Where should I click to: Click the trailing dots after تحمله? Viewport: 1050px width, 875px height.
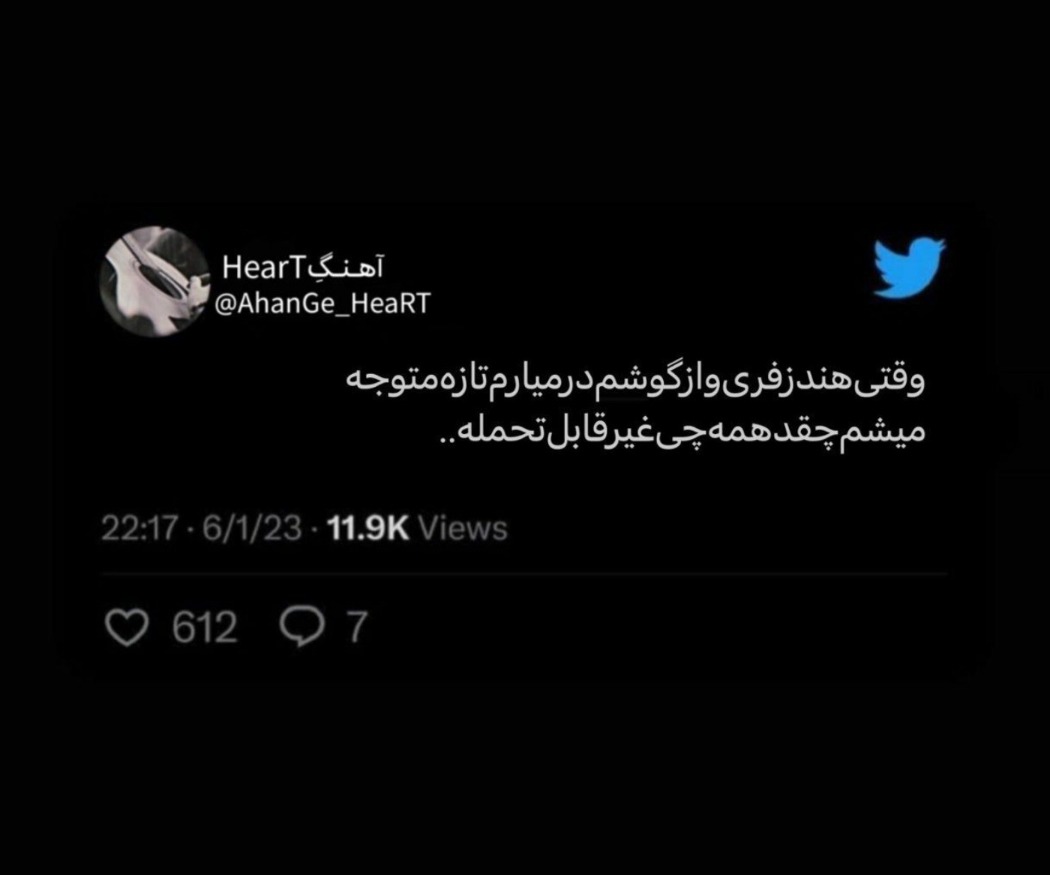pos(447,440)
